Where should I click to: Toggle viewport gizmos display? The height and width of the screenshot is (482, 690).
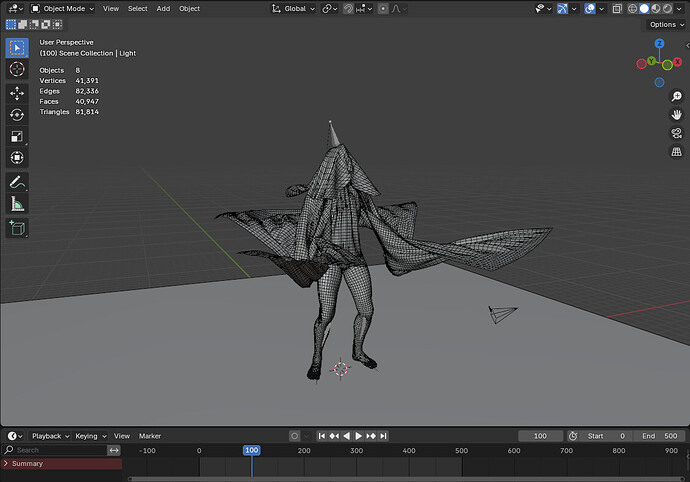tap(562, 8)
